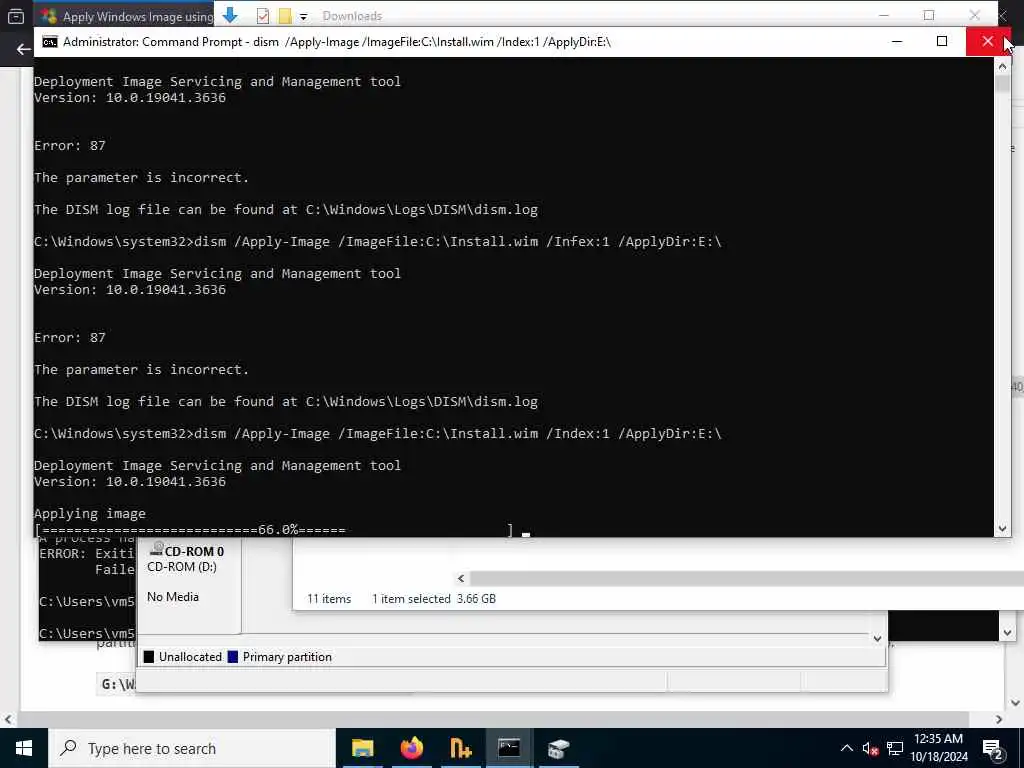Click the 'Applying image' line
The image size is (1024, 768).
click(89, 513)
